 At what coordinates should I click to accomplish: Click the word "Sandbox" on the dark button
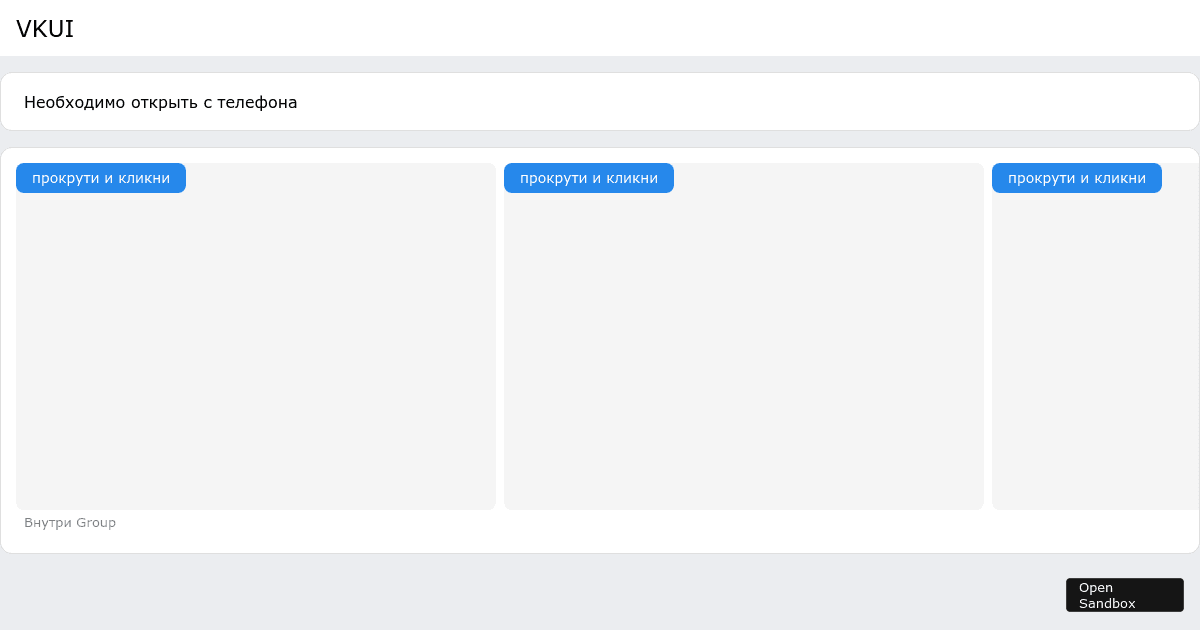(x=1106, y=604)
